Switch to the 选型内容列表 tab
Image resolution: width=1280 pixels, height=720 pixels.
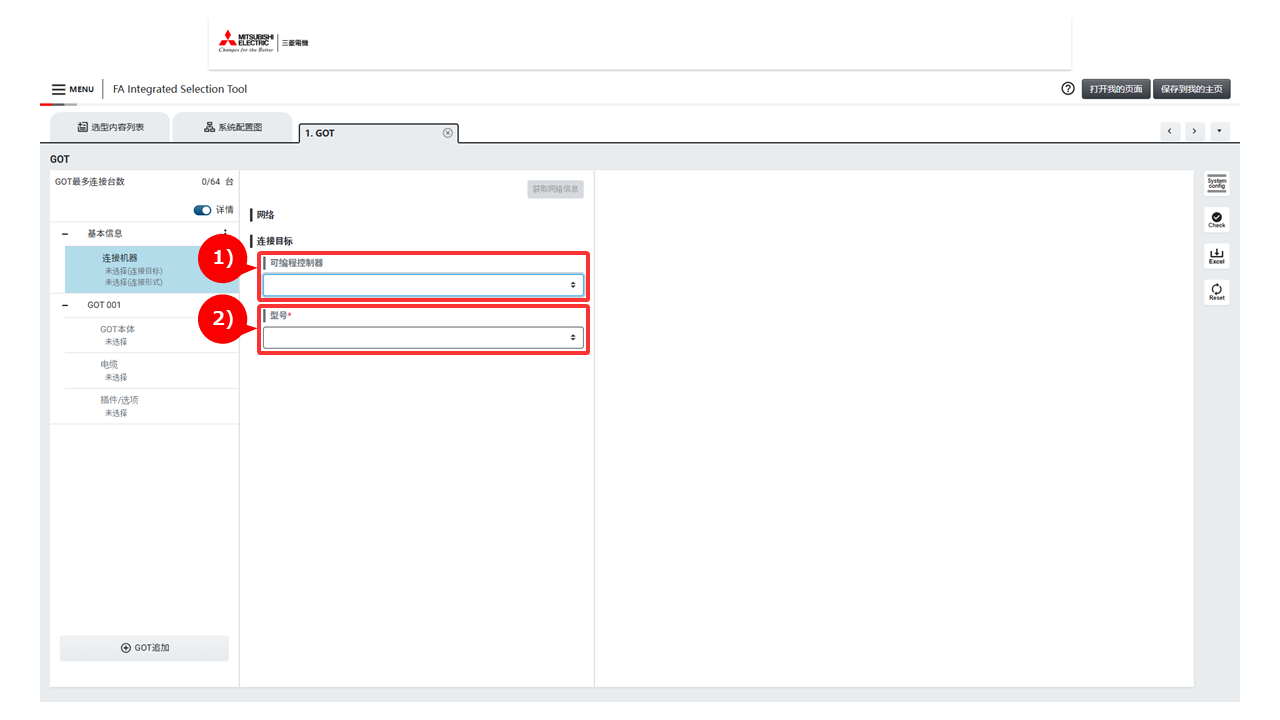click(111, 127)
